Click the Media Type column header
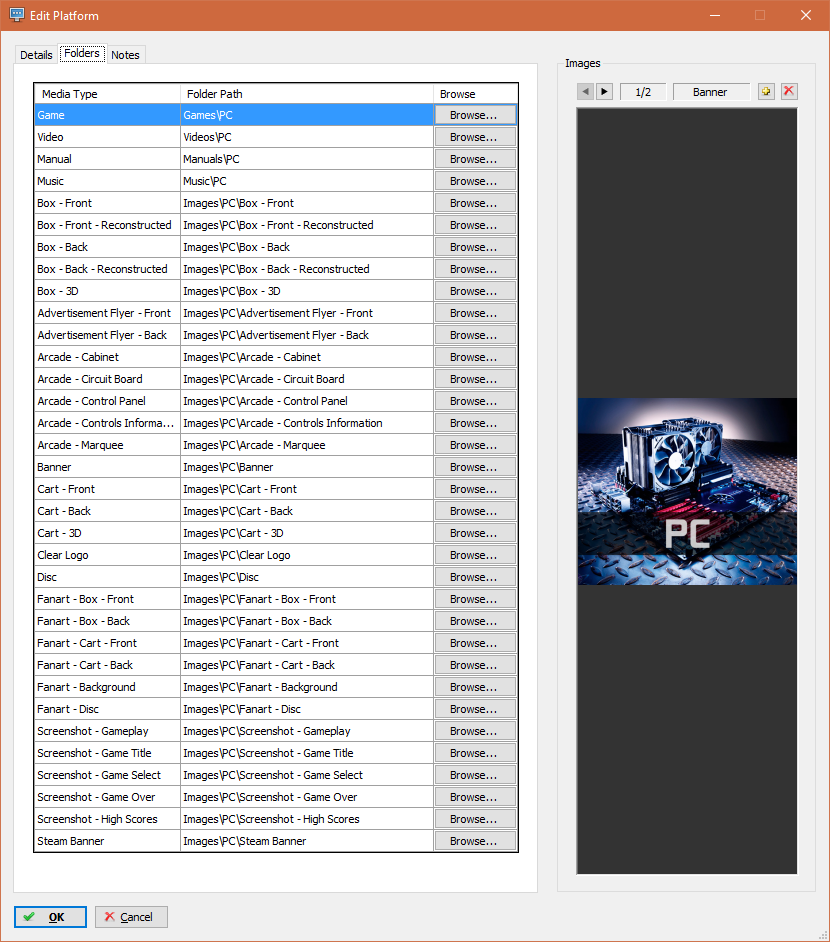The height and width of the screenshot is (942, 830). pos(107,94)
